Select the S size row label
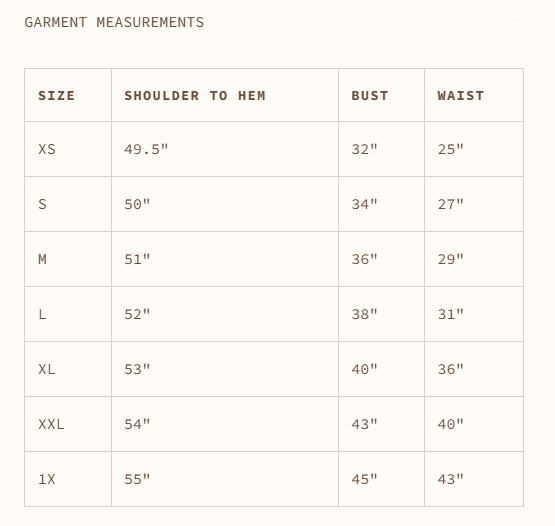Image resolution: width=555 pixels, height=526 pixels. pos(42,204)
